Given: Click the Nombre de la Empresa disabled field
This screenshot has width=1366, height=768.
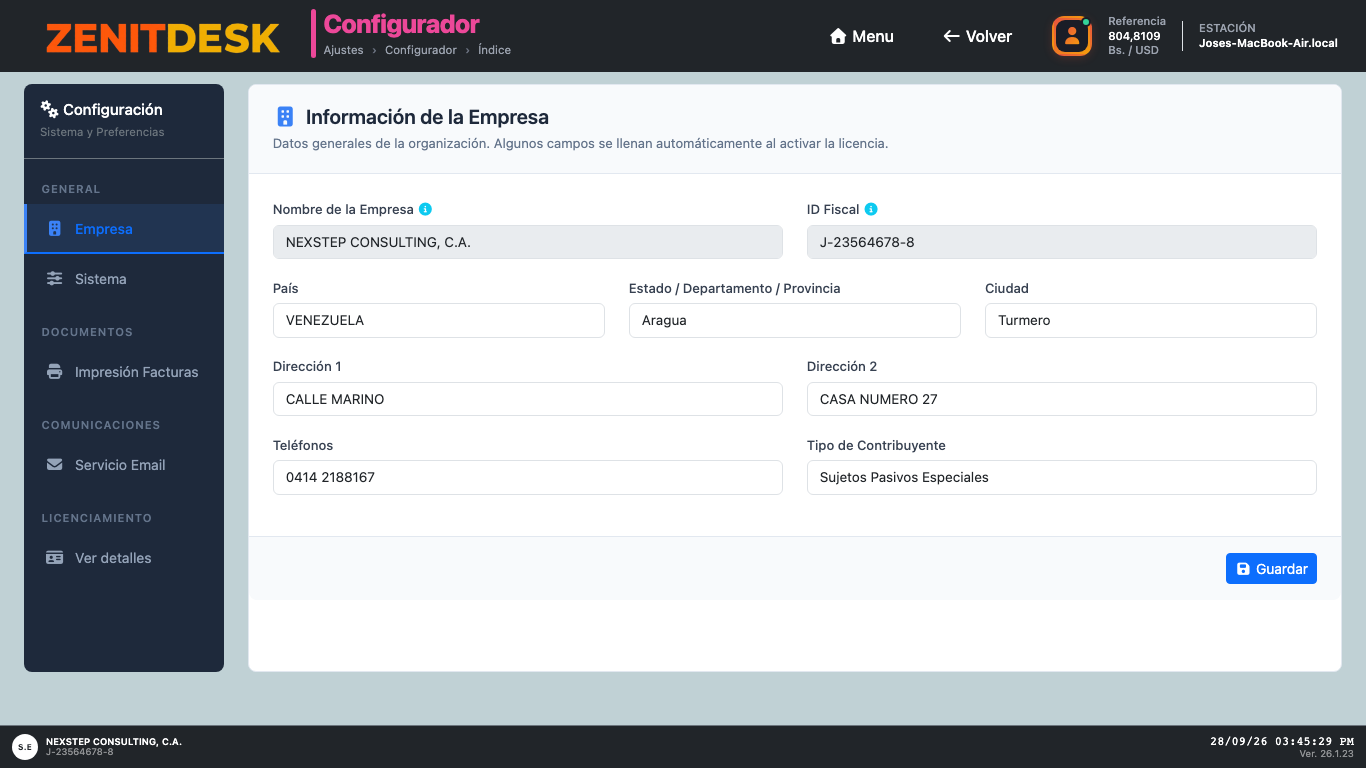Looking at the screenshot, I should pos(528,242).
